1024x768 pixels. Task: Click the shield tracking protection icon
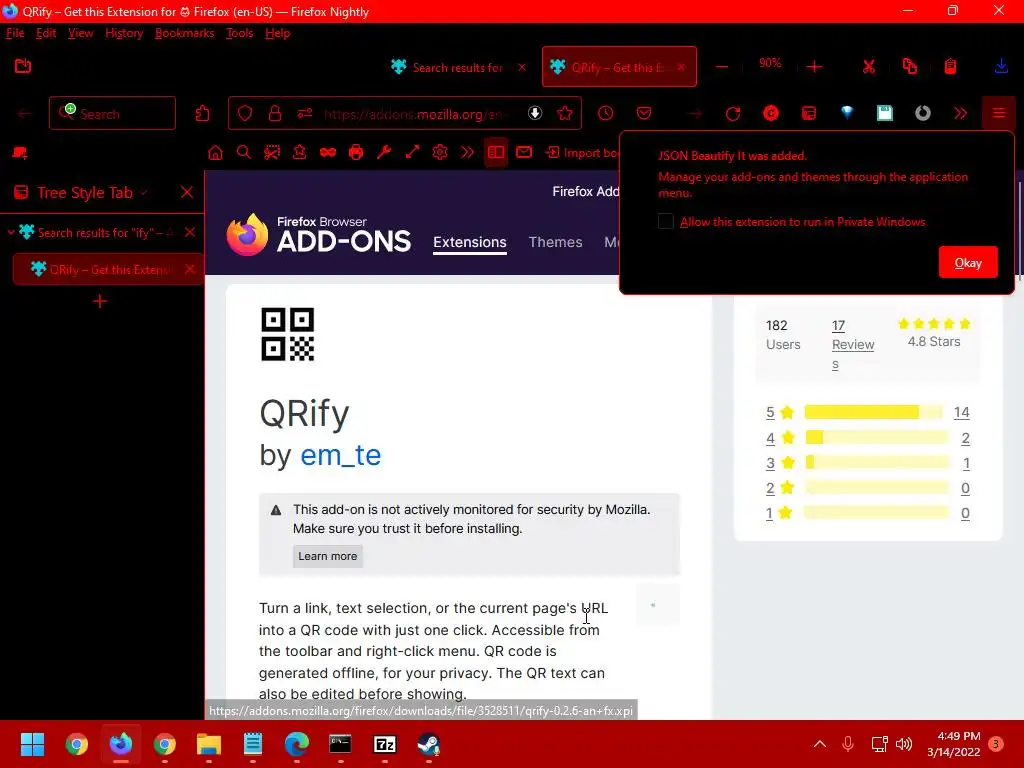pos(245,114)
